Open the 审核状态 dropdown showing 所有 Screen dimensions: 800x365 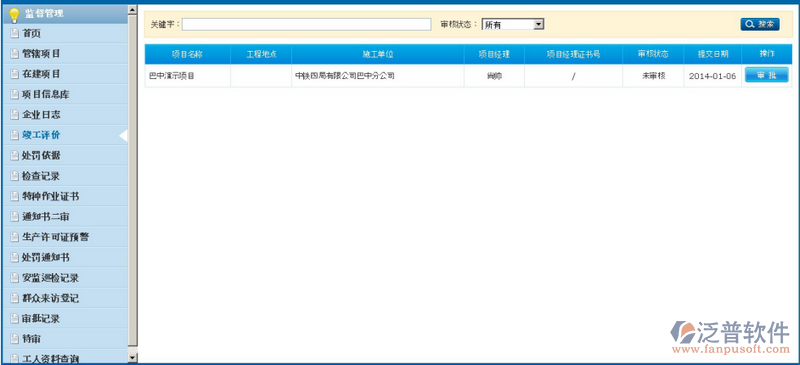[x=513, y=24]
